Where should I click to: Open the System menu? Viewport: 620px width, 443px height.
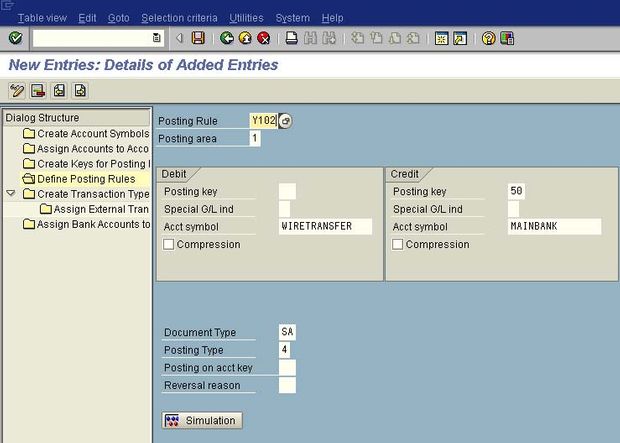[293, 18]
